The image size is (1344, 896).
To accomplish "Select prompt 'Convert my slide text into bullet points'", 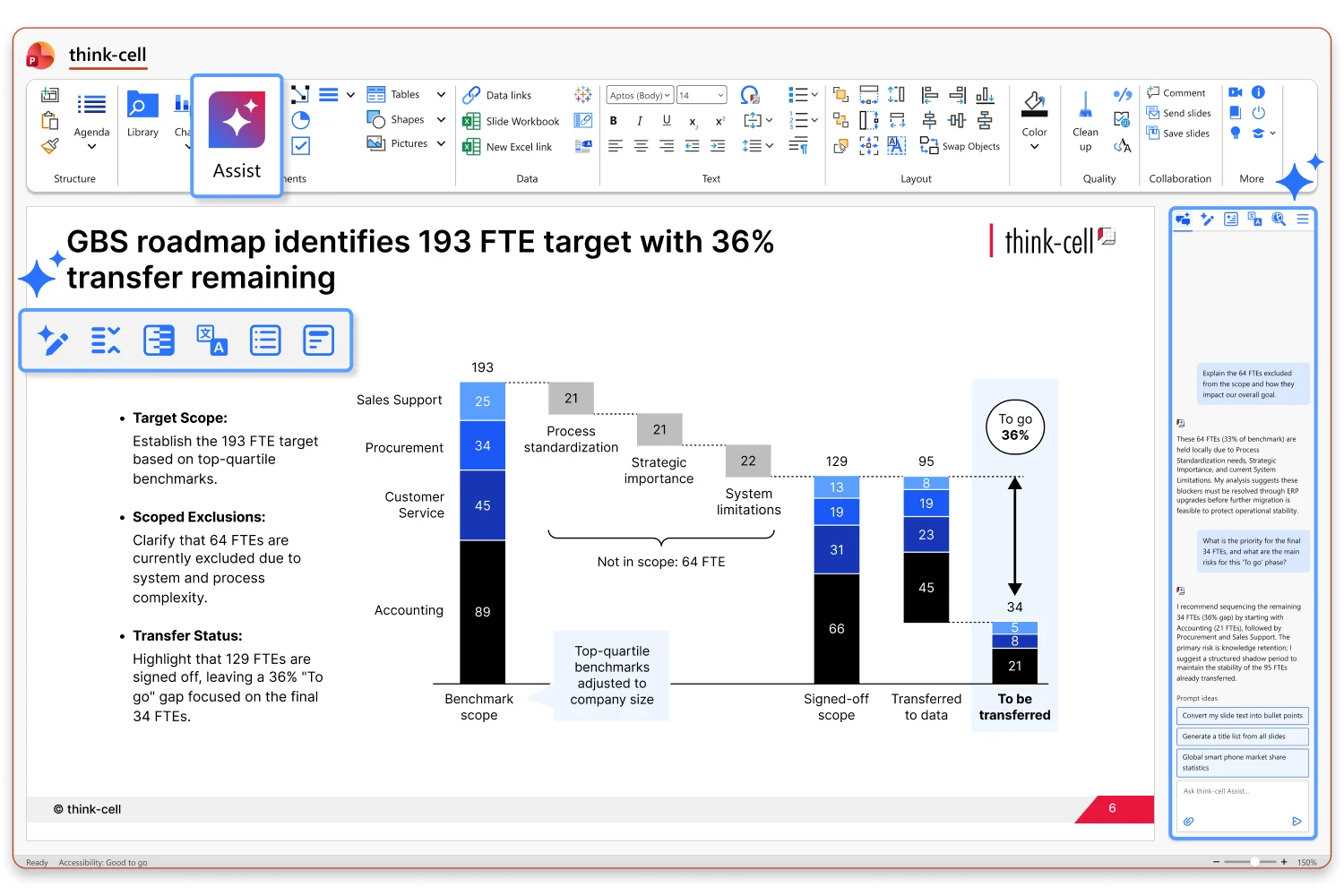I will pyautogui.click(x=1243, y=716).
